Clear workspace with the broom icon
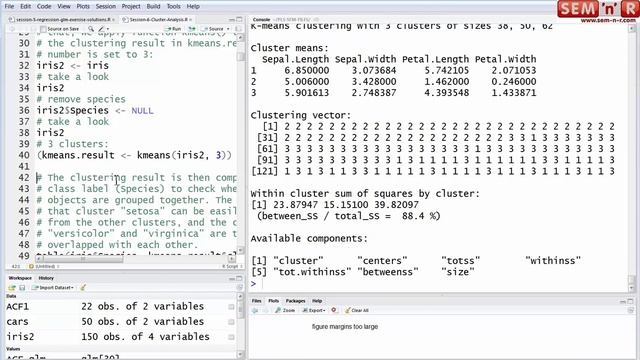The width and height of the screenshot is (640, 360). 83,288
